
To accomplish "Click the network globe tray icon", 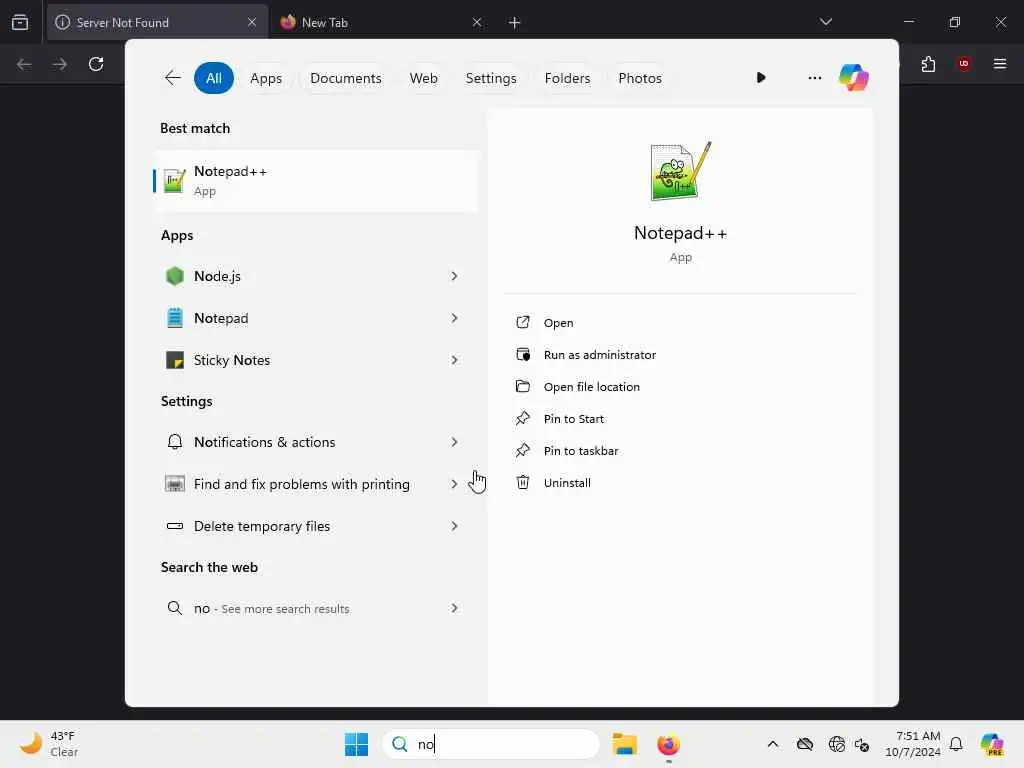I will (x=837, y=744).
